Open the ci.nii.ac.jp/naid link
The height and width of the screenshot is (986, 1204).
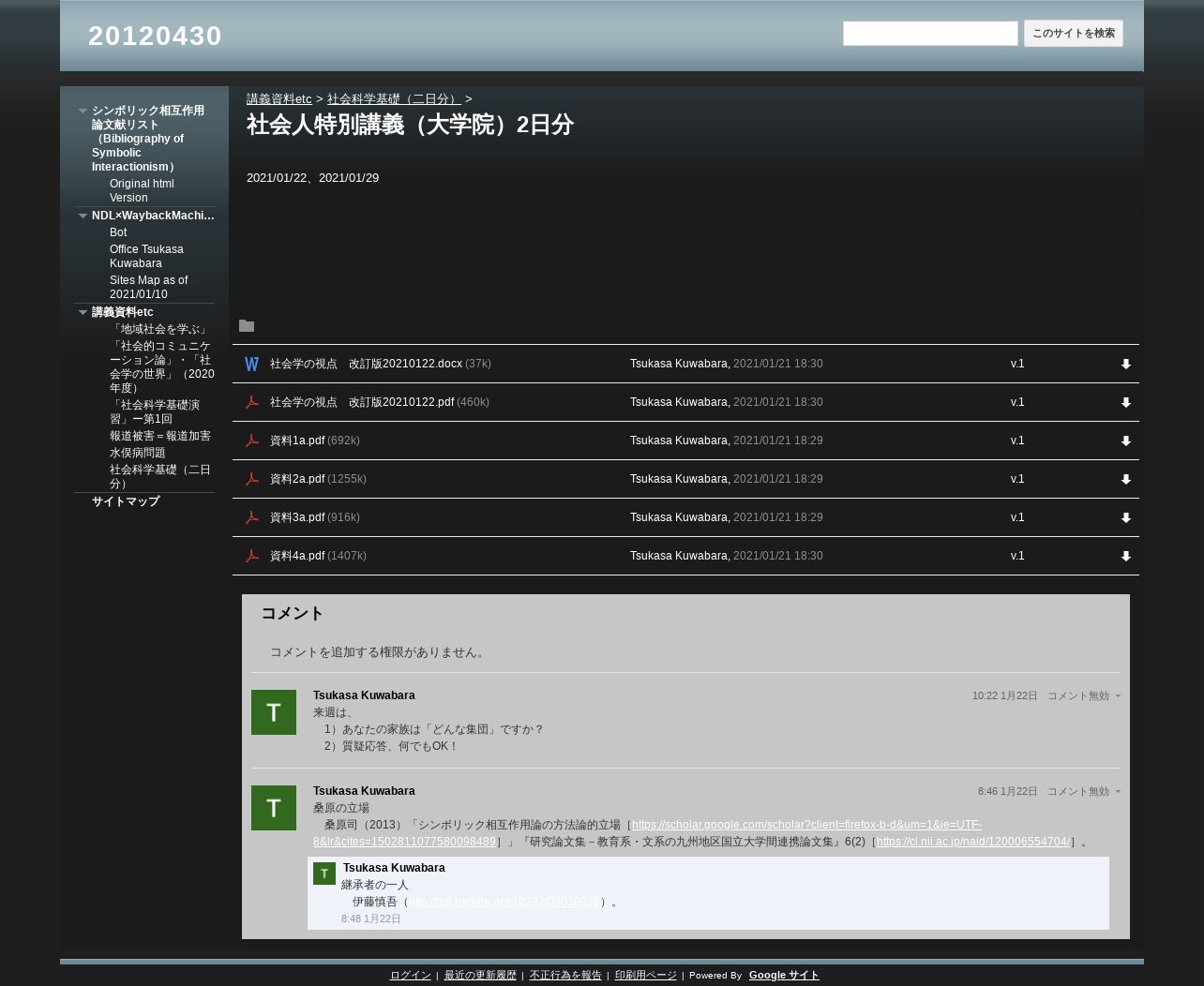pos(972,842)
